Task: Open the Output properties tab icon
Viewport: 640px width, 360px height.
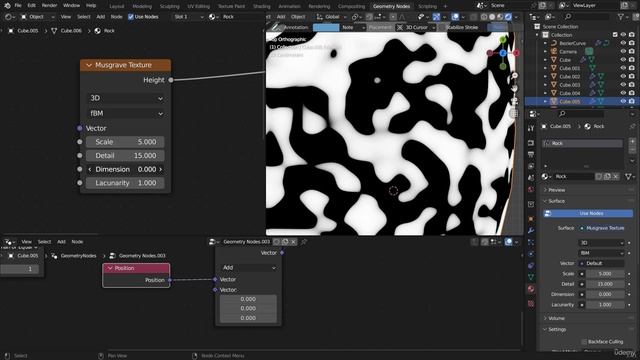Action: pos(531,154)
